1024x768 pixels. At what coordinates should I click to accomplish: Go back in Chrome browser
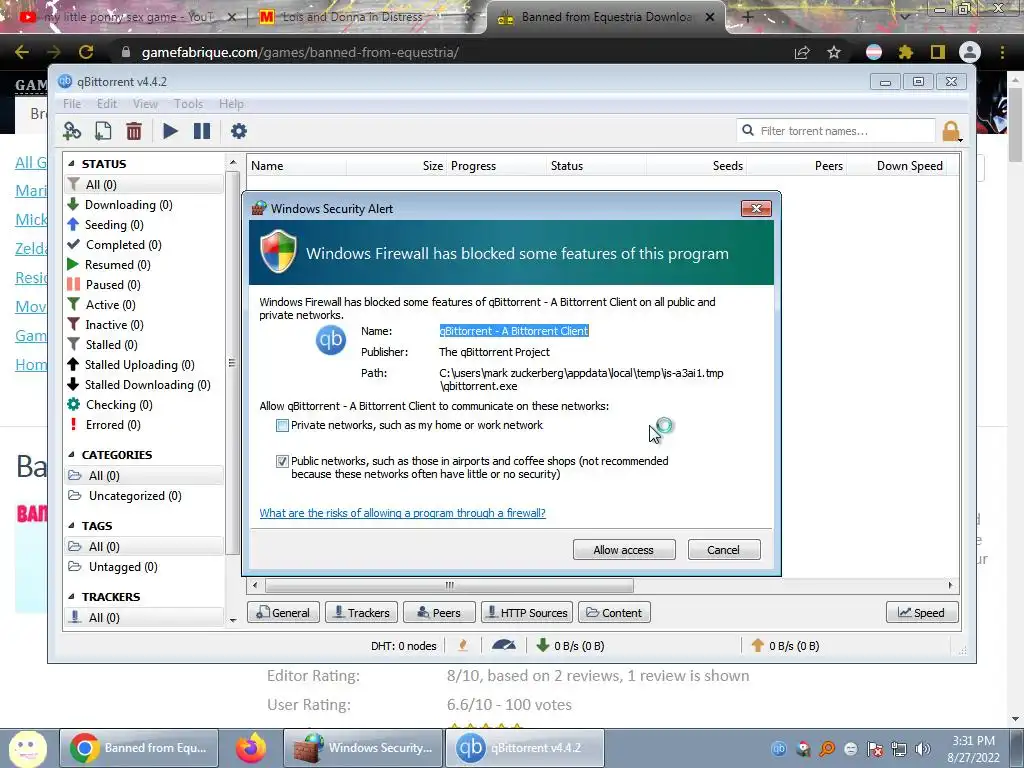pos(22,52)
